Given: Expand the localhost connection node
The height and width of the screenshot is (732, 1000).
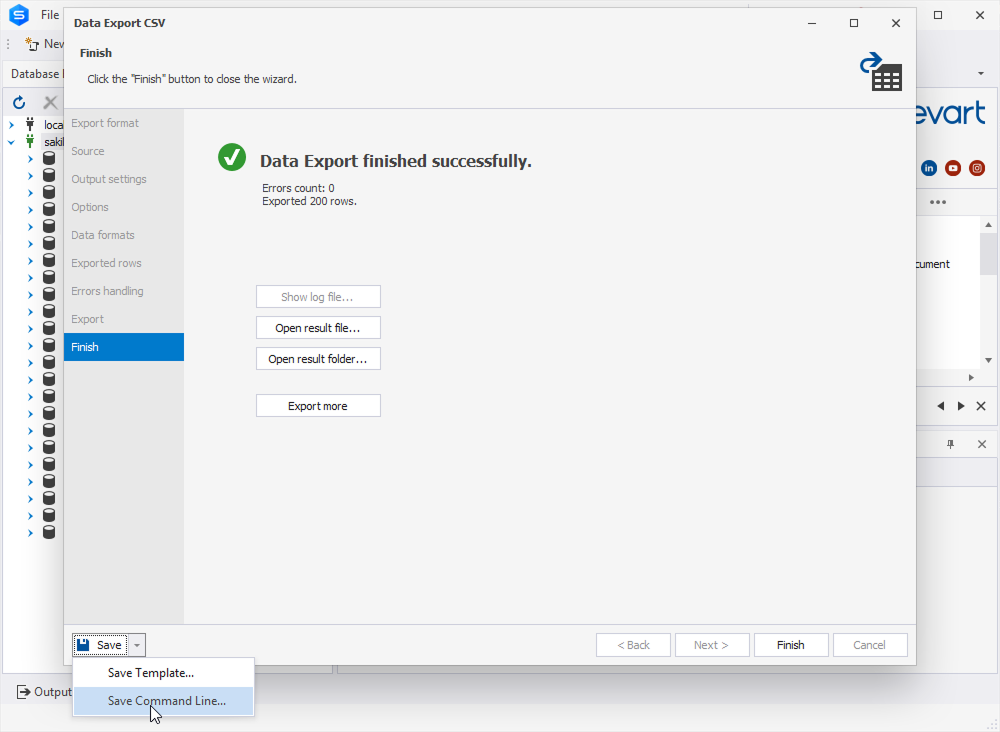Looking at the screenshot, I should pyautogui.click(x=12, y=125).
